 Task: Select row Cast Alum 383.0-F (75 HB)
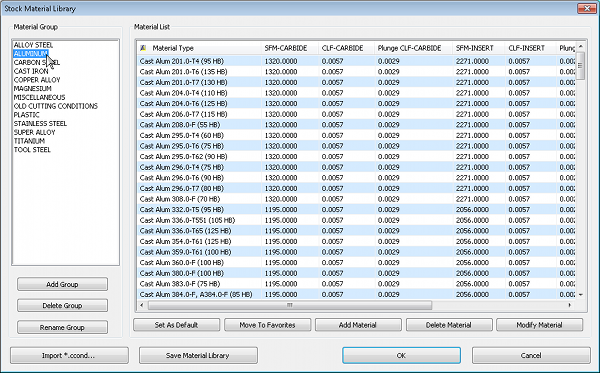pos(356,284)
